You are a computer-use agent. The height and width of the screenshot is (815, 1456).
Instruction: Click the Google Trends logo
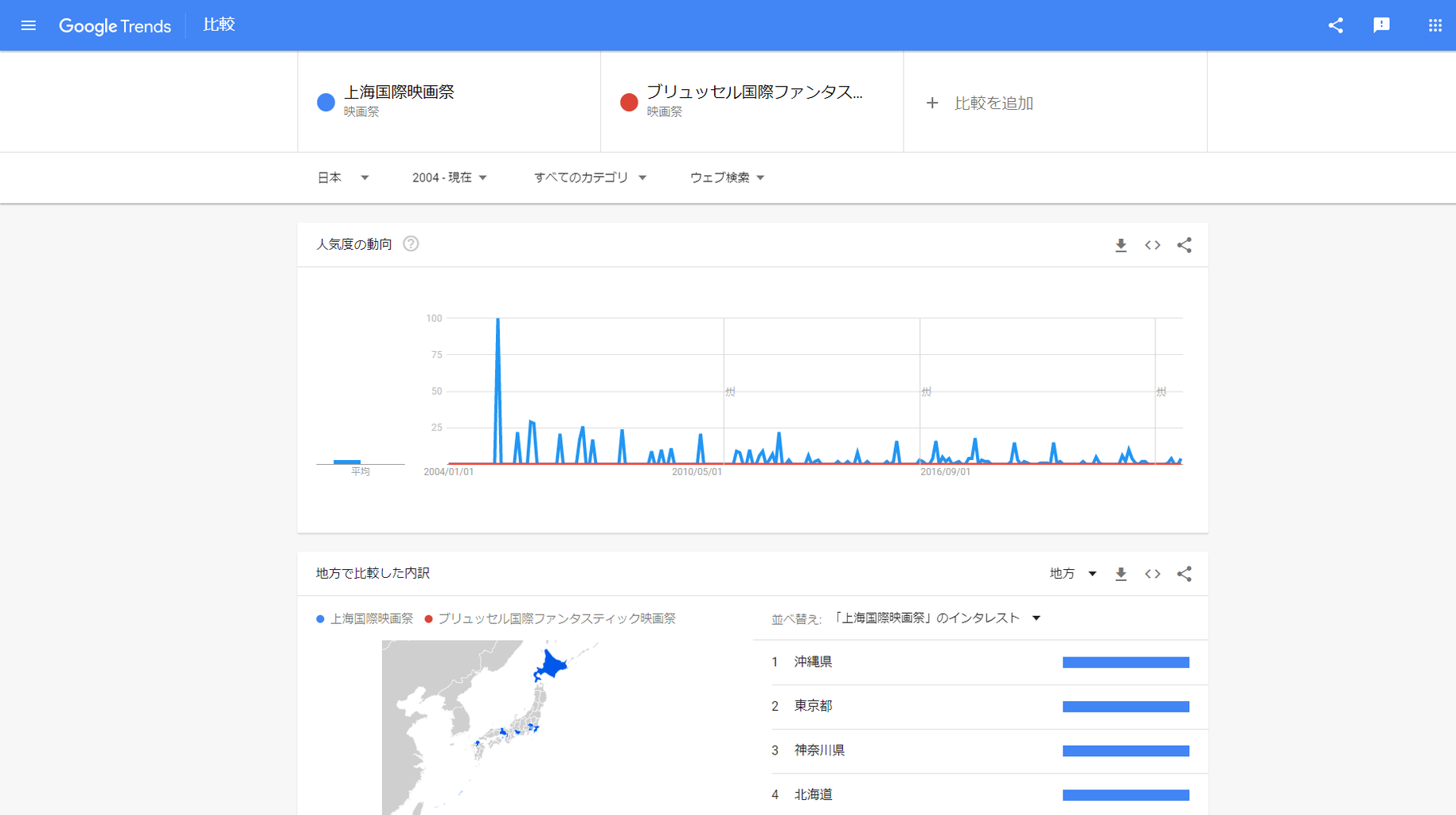115,25
